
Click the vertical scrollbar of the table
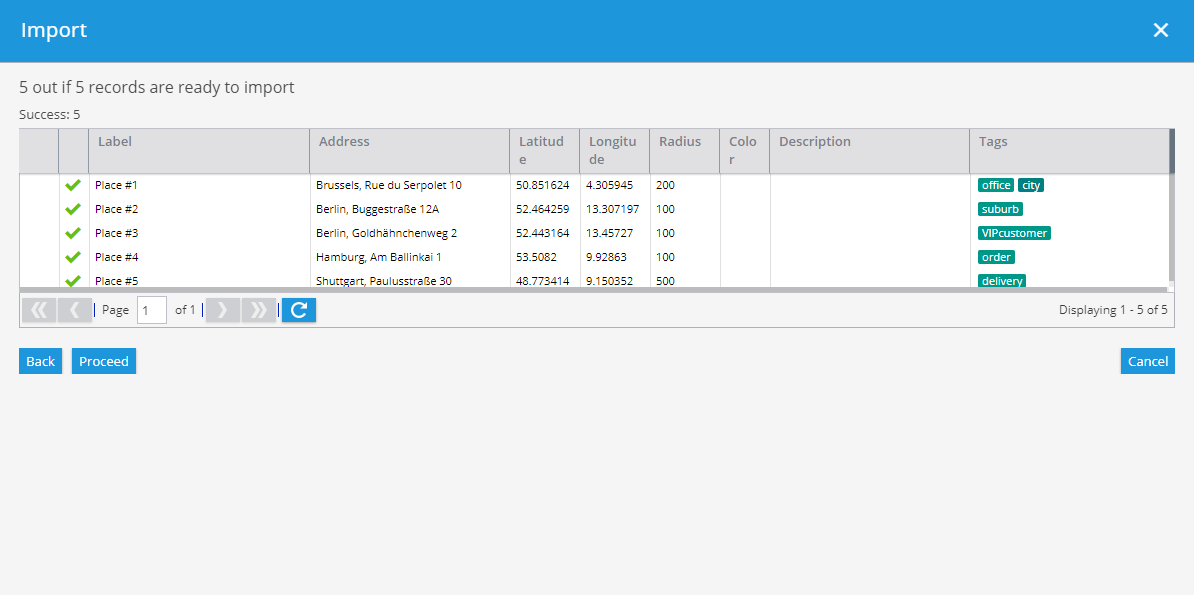coord(1172,208)
